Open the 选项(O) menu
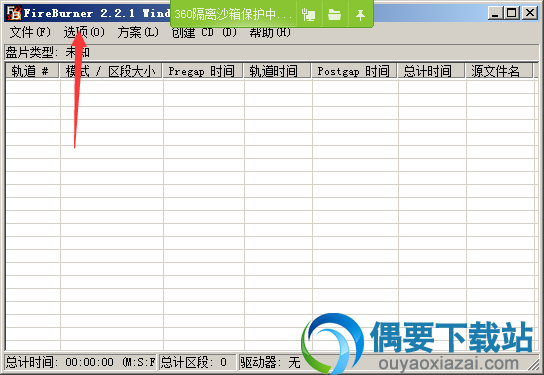Image resolution: width=544 pixels, height=375 pixels. (84, 33)
